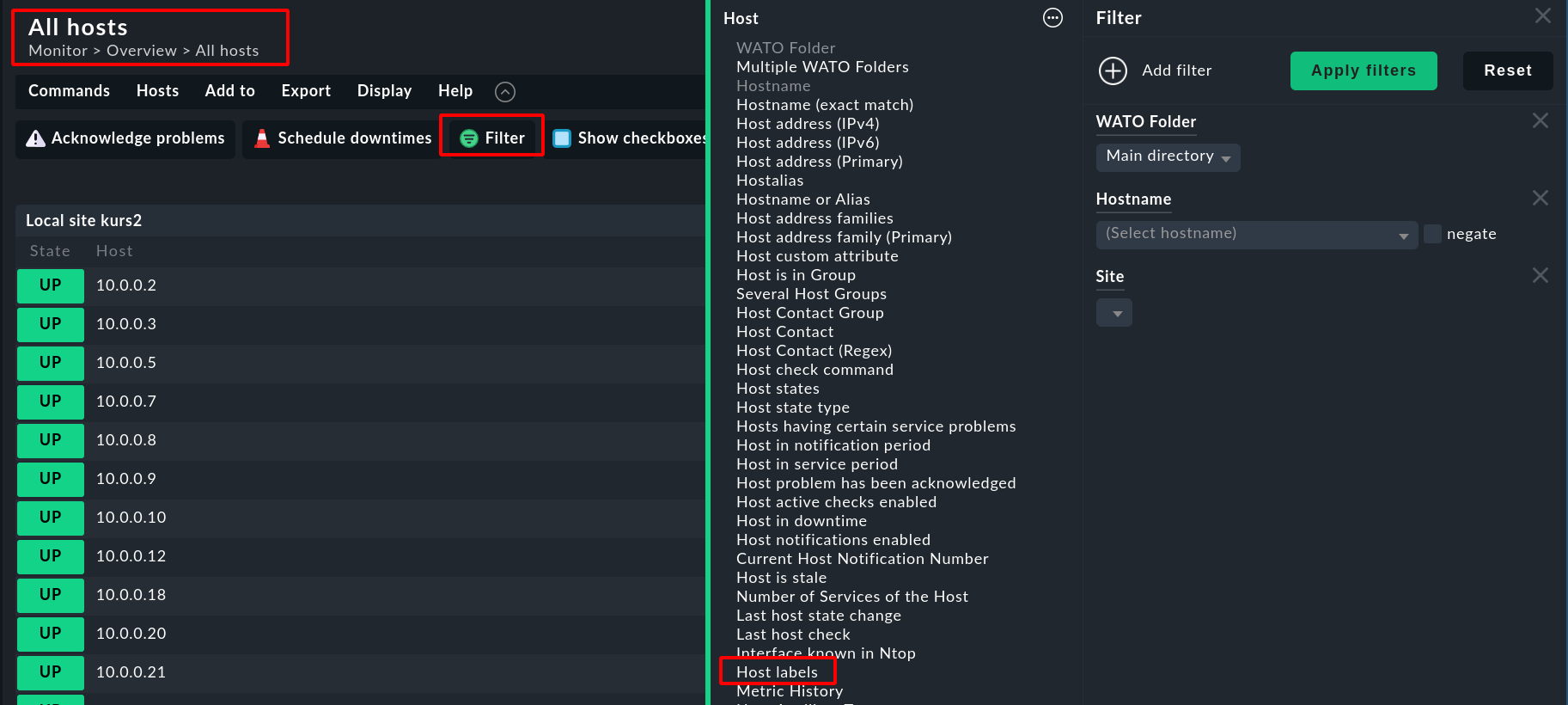Click the Acknowledge problems warning icon

coord(35,138)
